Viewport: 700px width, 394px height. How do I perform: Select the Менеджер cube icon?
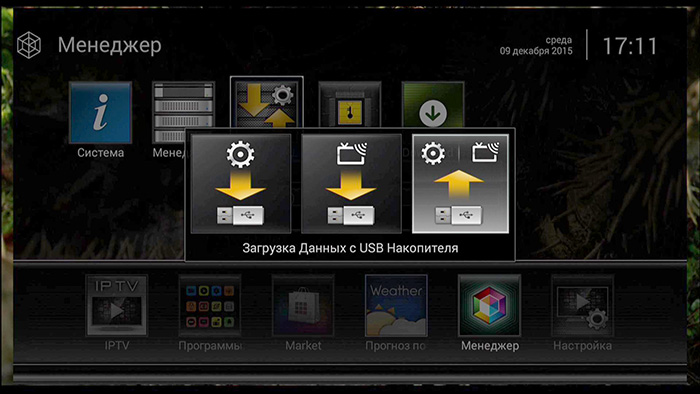(x=489, y=305)
